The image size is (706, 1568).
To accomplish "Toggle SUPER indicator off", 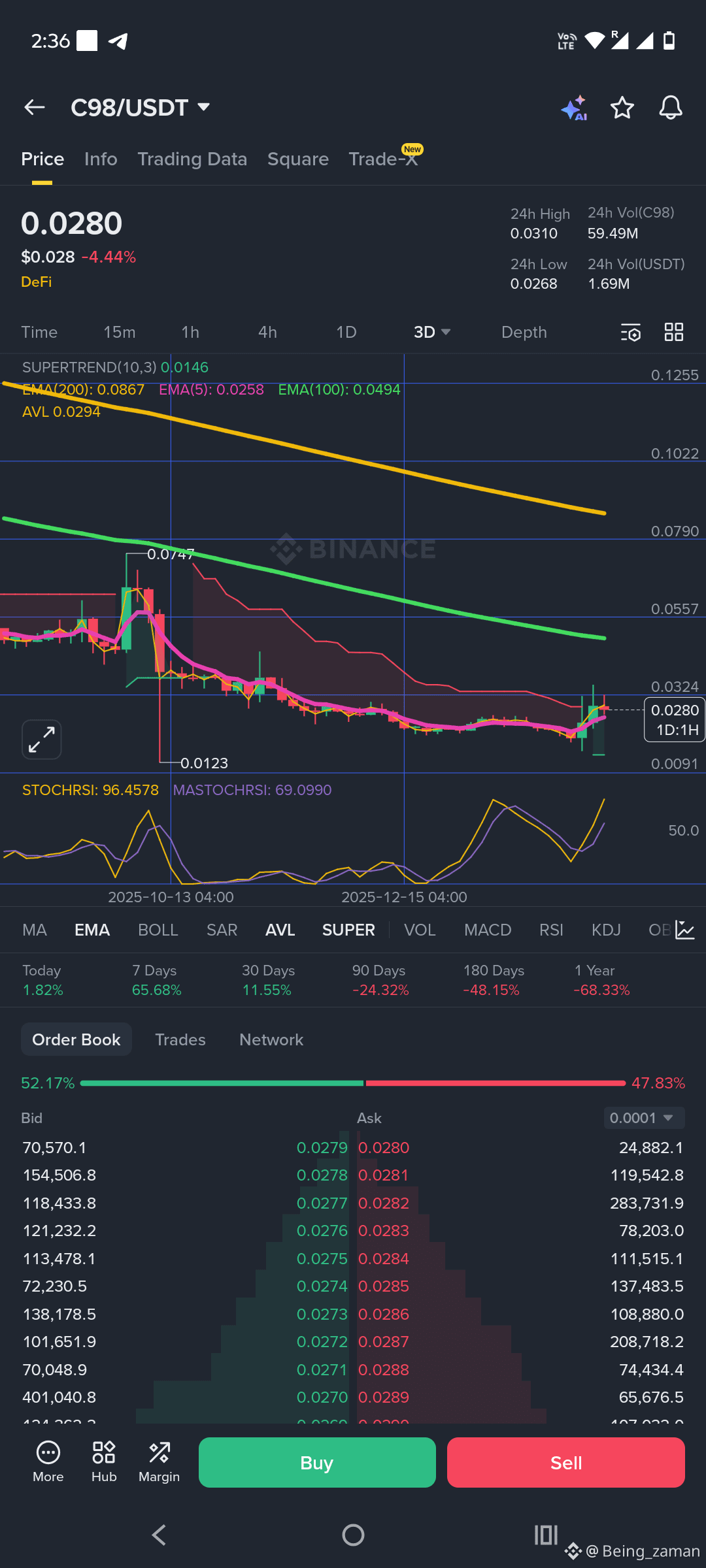I will point(348,930).
